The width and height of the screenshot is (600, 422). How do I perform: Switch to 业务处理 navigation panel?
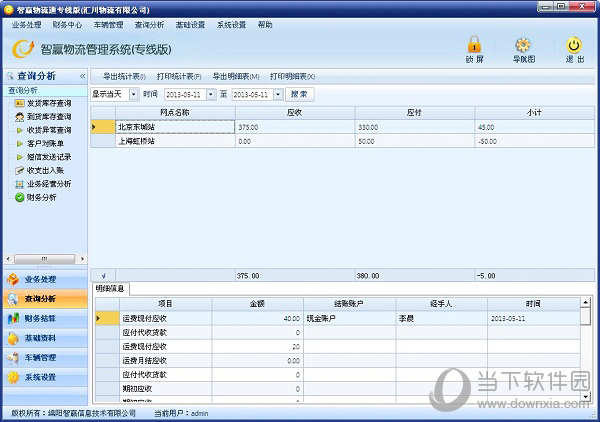click(45, 279)
